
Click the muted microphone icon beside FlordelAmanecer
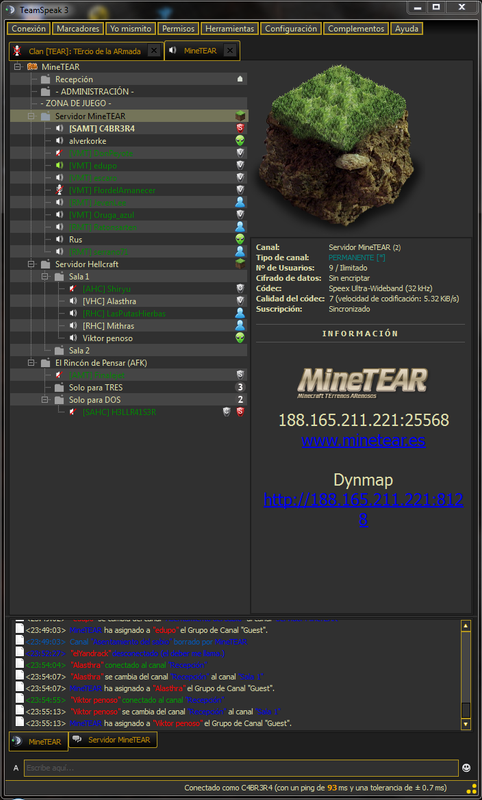tap(59, 190)
